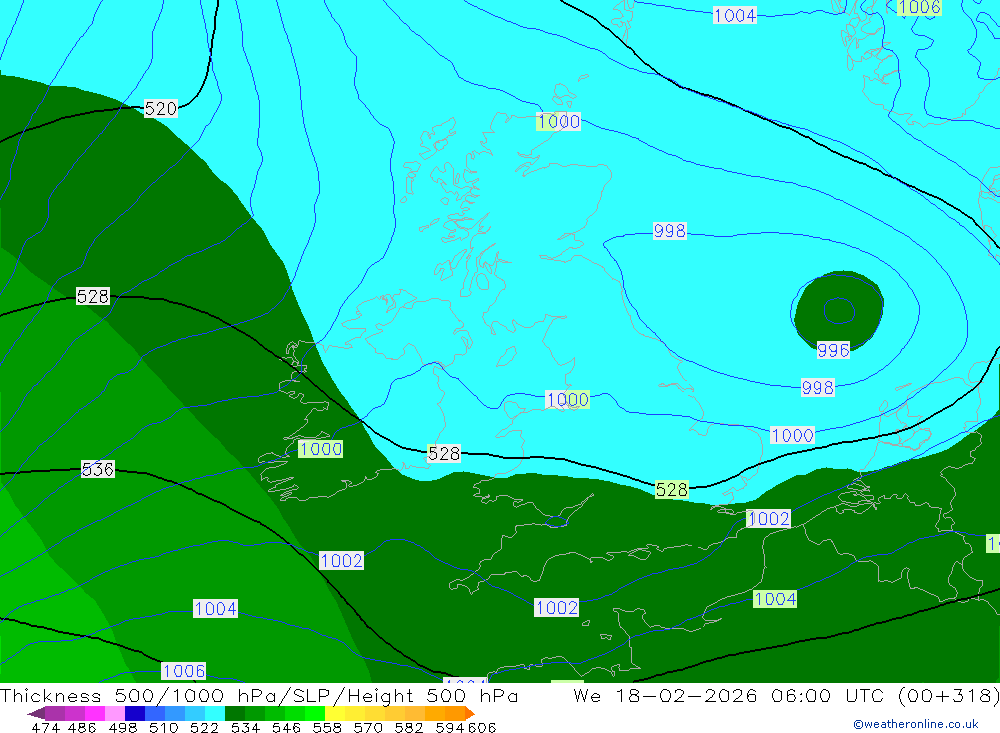The height and width of the screenshot is (733, 1000).
Task: Click the legend value 582
Action: click(x=408, y=727)
